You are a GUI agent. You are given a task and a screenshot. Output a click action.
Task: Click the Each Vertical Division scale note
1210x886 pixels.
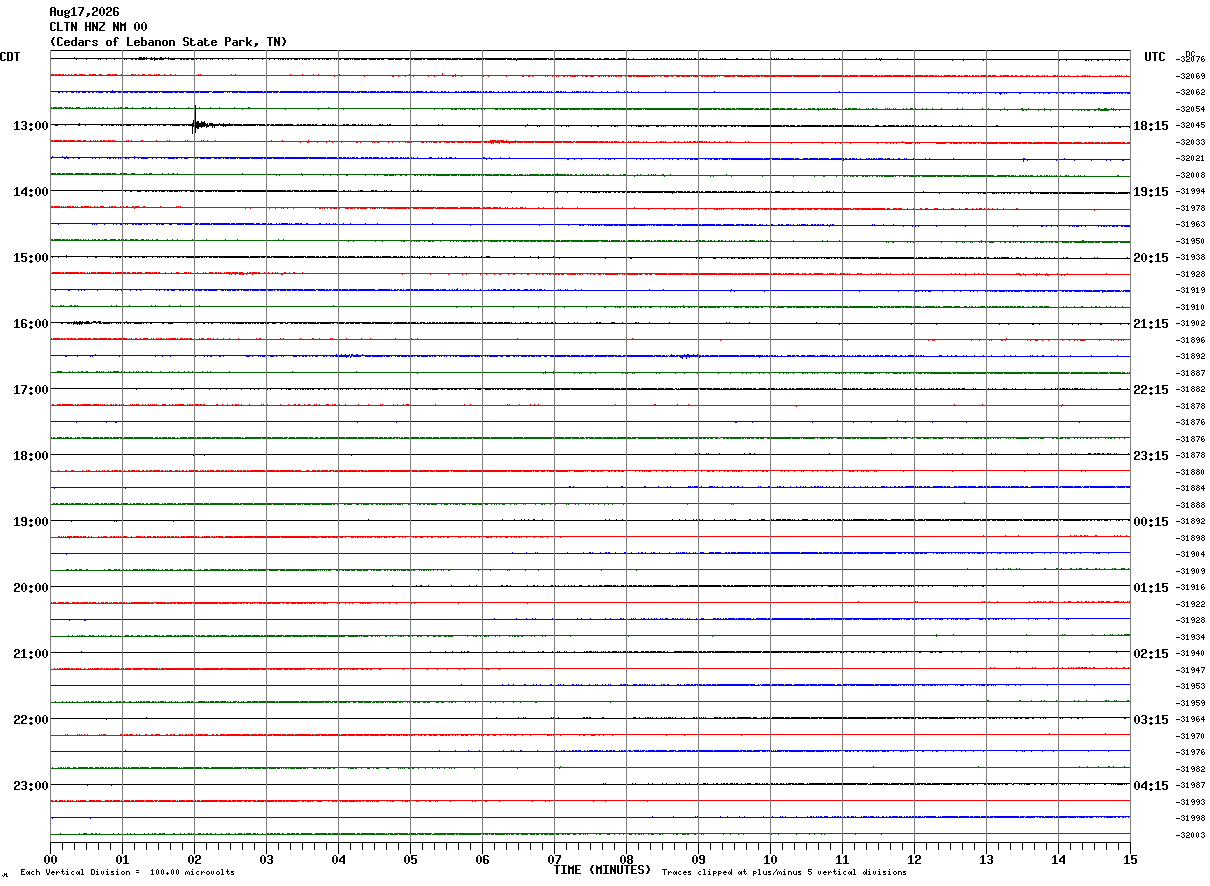tap(127, 873)
